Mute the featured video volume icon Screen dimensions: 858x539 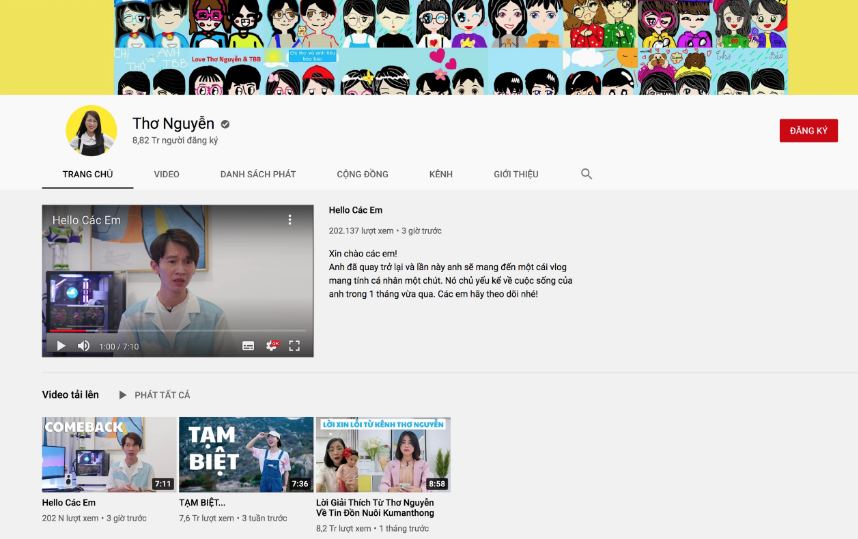tap(83, 346)
